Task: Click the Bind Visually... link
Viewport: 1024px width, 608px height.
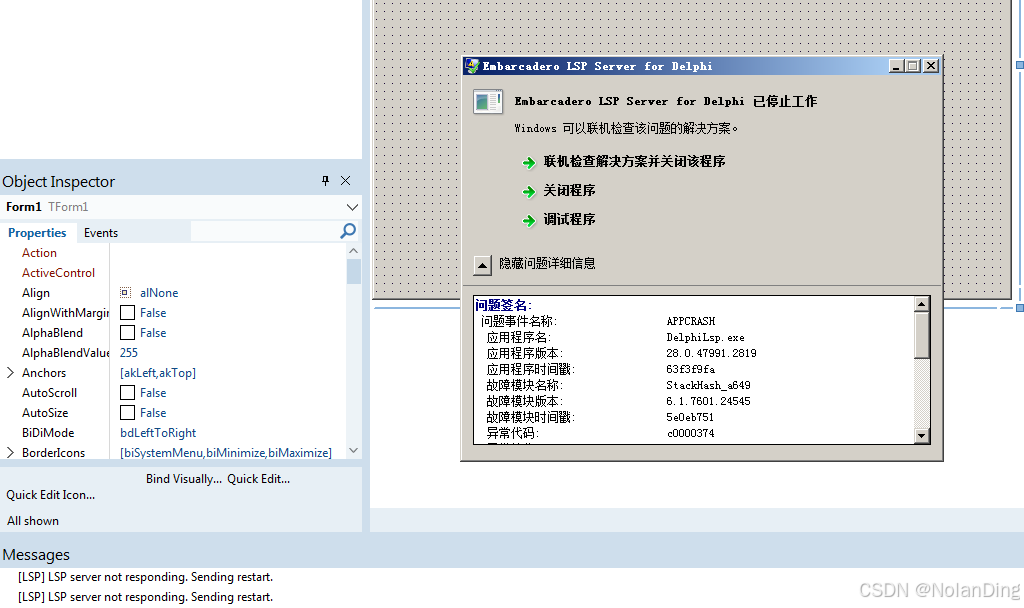Action: 184,479
